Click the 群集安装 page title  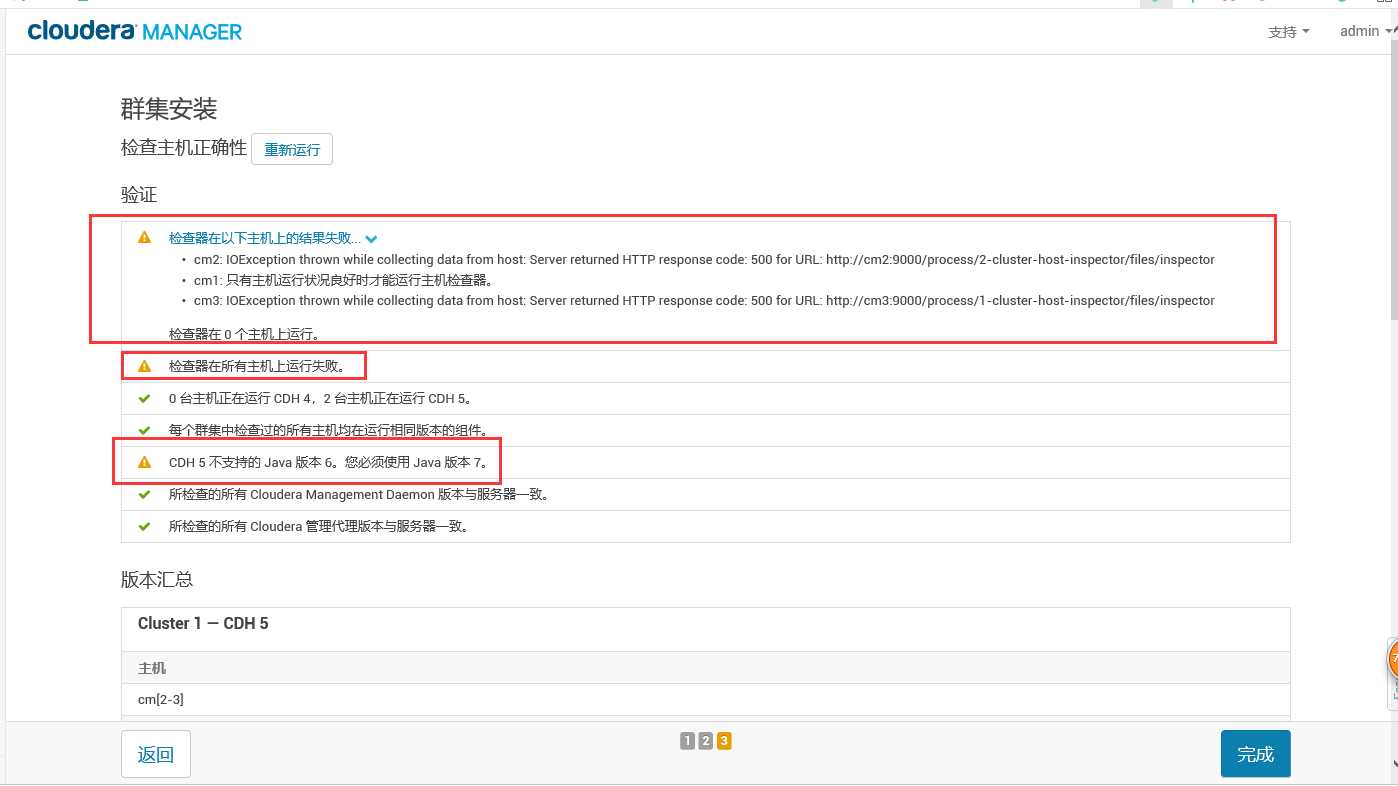click(x=169, y=108)
